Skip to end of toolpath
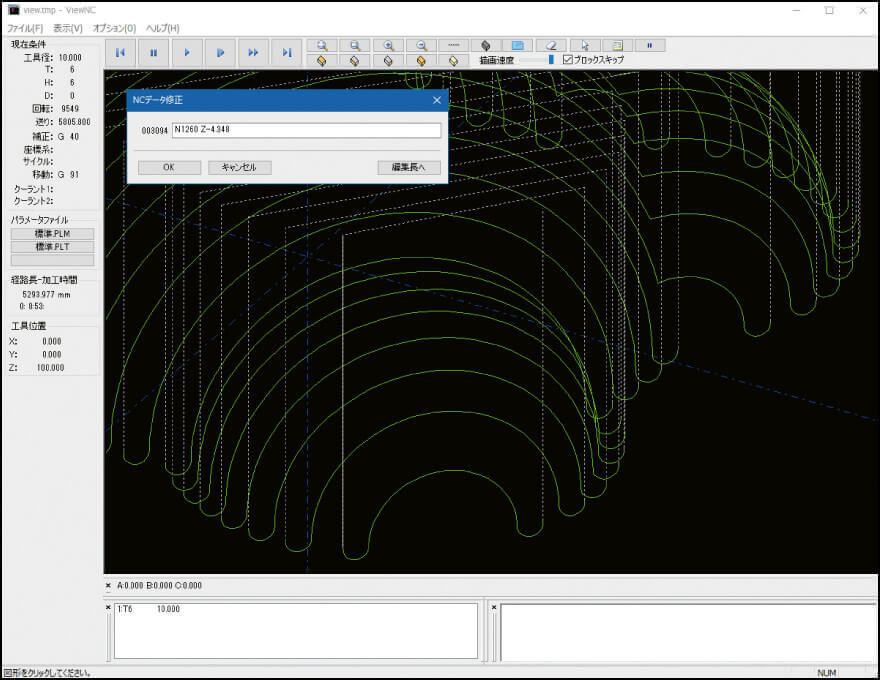The height and width of the screenshot is (680, 880). click(x=286, y=52)
